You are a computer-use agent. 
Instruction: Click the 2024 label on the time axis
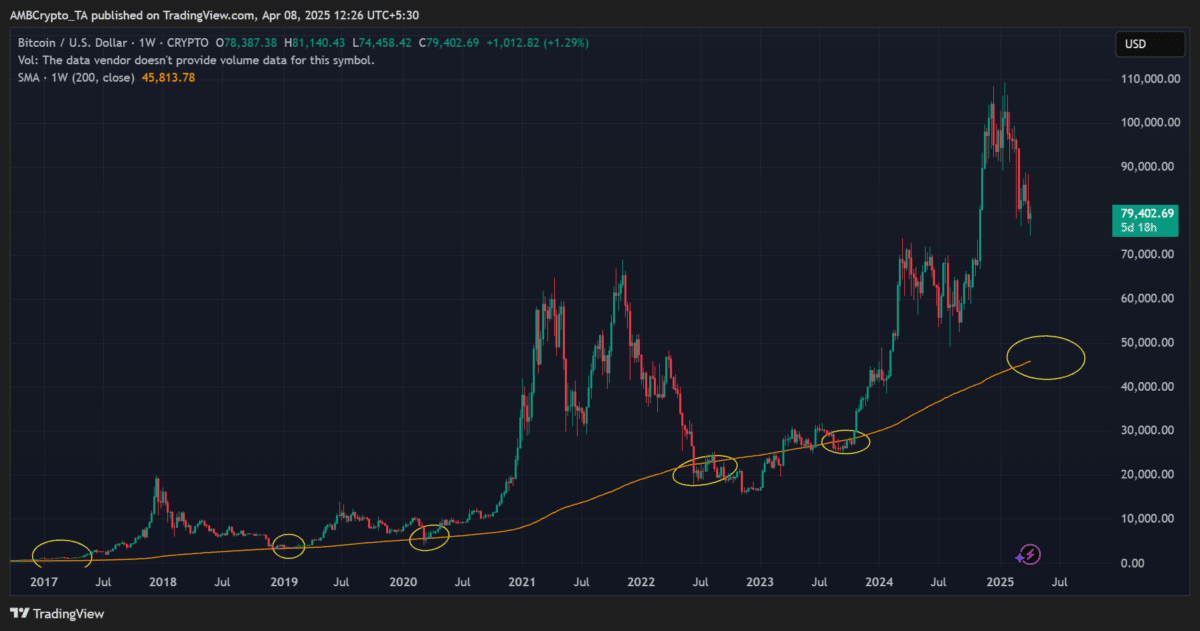click(880, 581)
